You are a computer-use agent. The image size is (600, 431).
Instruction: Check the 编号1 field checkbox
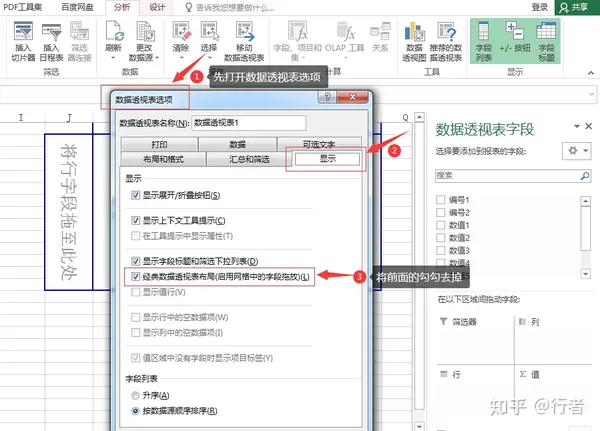tap(440, 200)
